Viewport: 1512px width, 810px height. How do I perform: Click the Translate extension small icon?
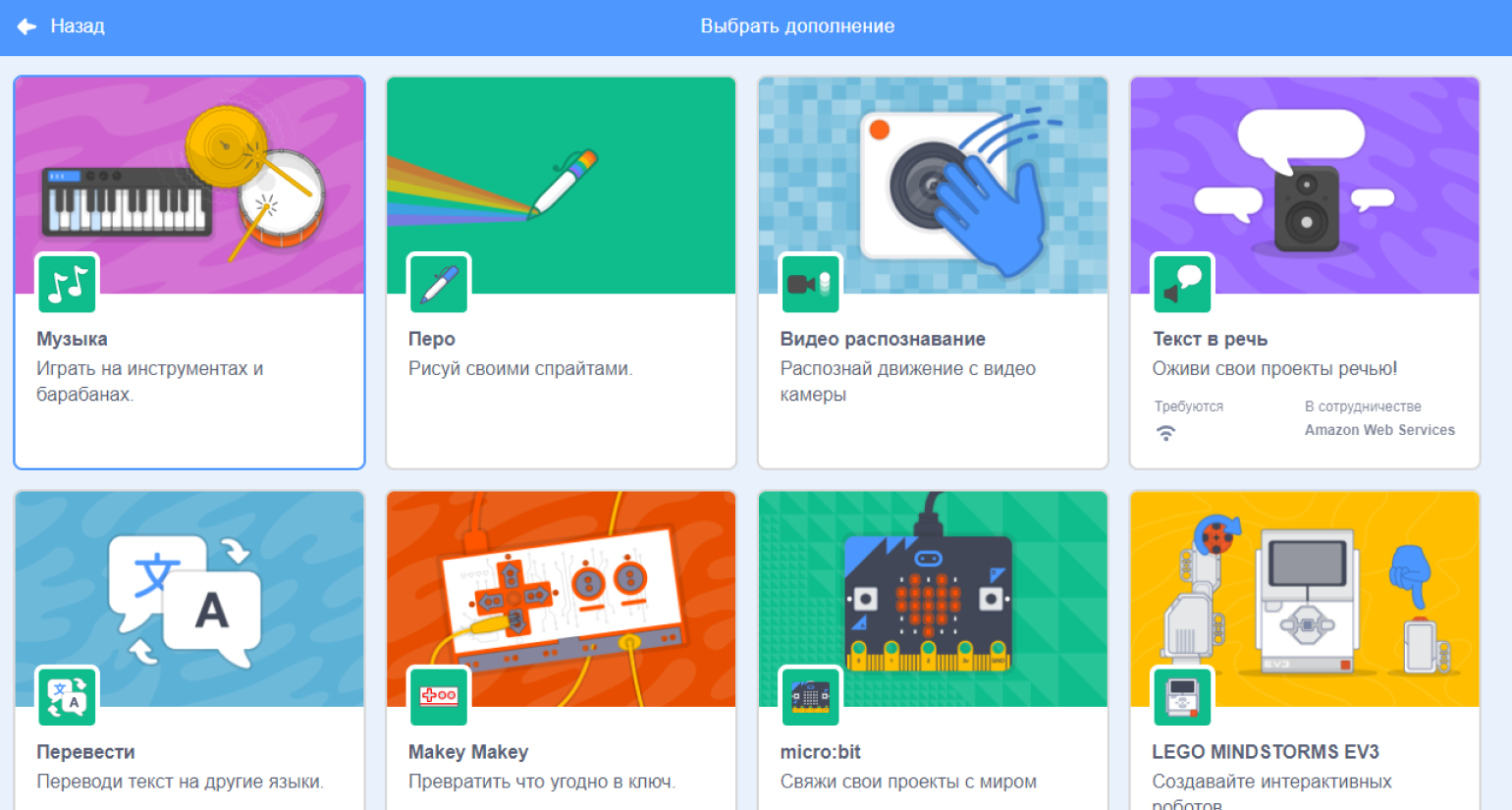[67, 697]
